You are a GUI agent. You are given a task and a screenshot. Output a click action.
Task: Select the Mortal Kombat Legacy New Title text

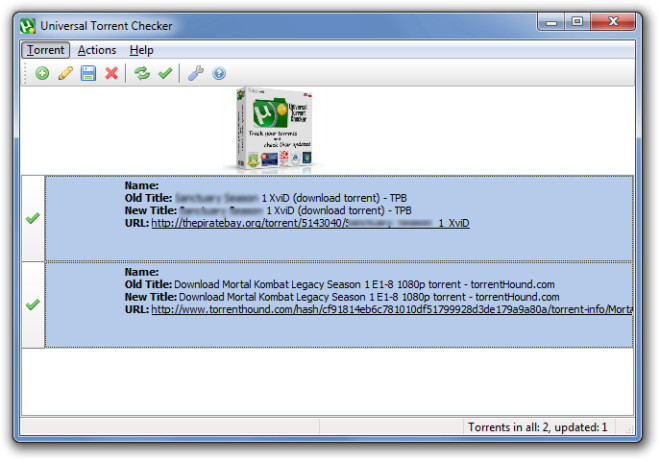click(369, 297)
